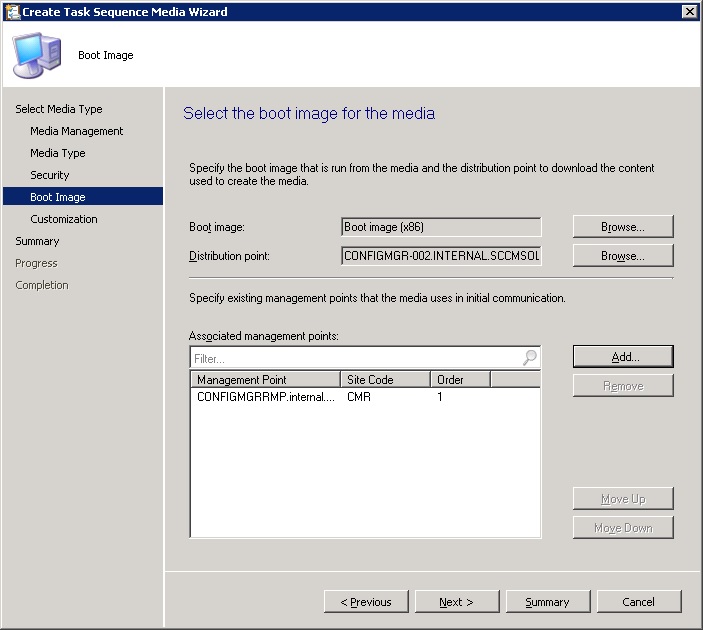Select the Customization step in sidebar

tap(63, 219)
